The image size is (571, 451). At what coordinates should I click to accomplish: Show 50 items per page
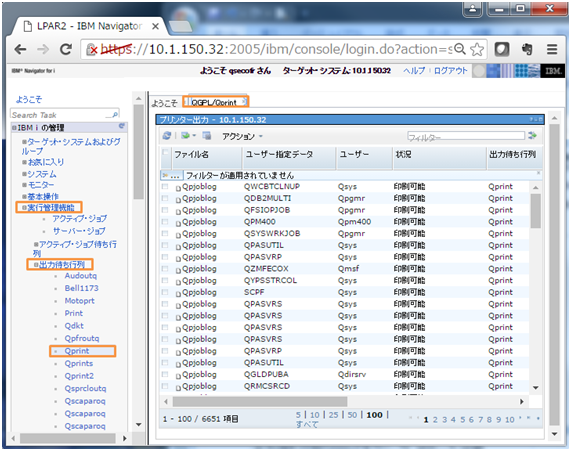point(352,415)
